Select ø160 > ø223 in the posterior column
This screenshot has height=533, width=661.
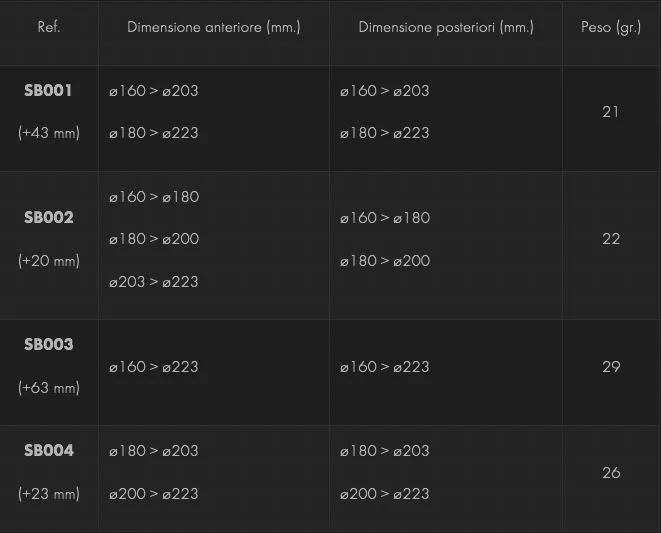[384, 367]
